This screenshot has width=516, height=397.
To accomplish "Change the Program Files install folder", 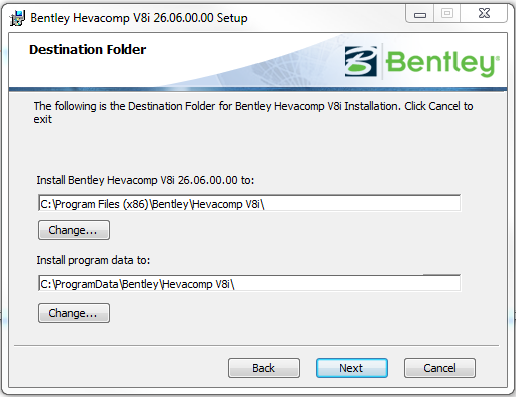I will pyautogui.click(x=74, y=230).
